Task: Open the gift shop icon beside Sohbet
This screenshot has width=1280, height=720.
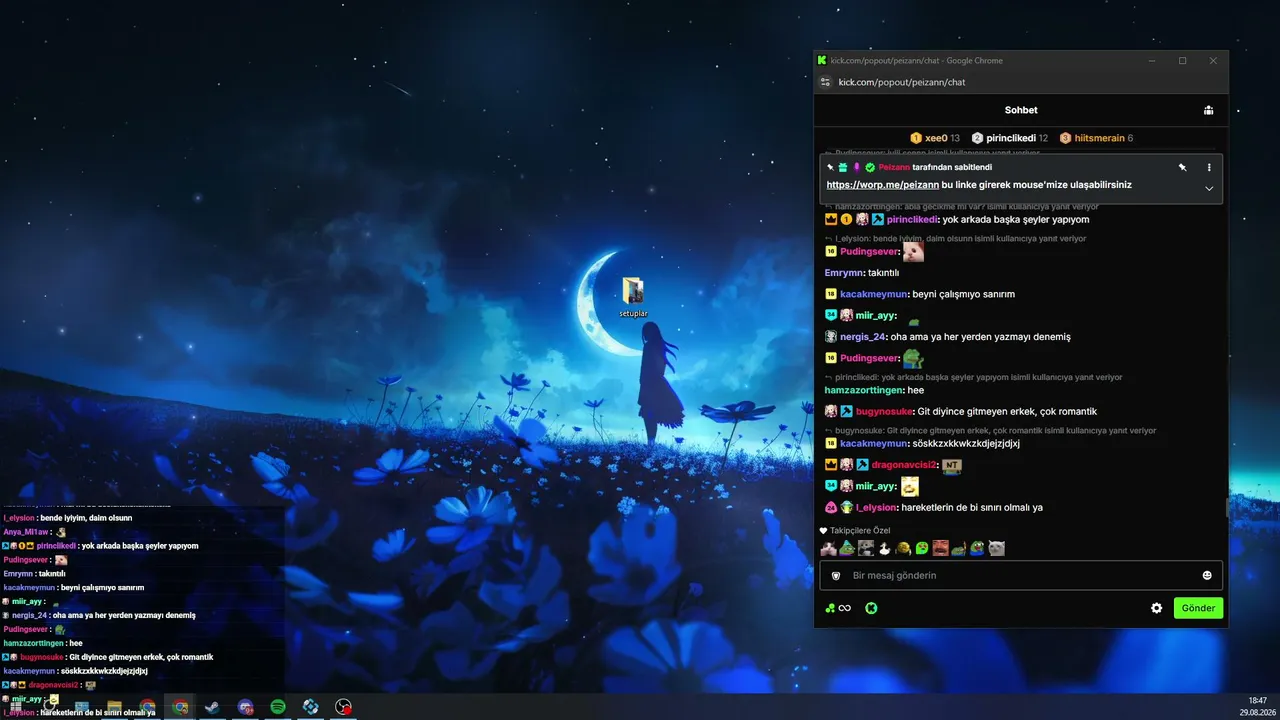Action: click(x=1208, y=110)
